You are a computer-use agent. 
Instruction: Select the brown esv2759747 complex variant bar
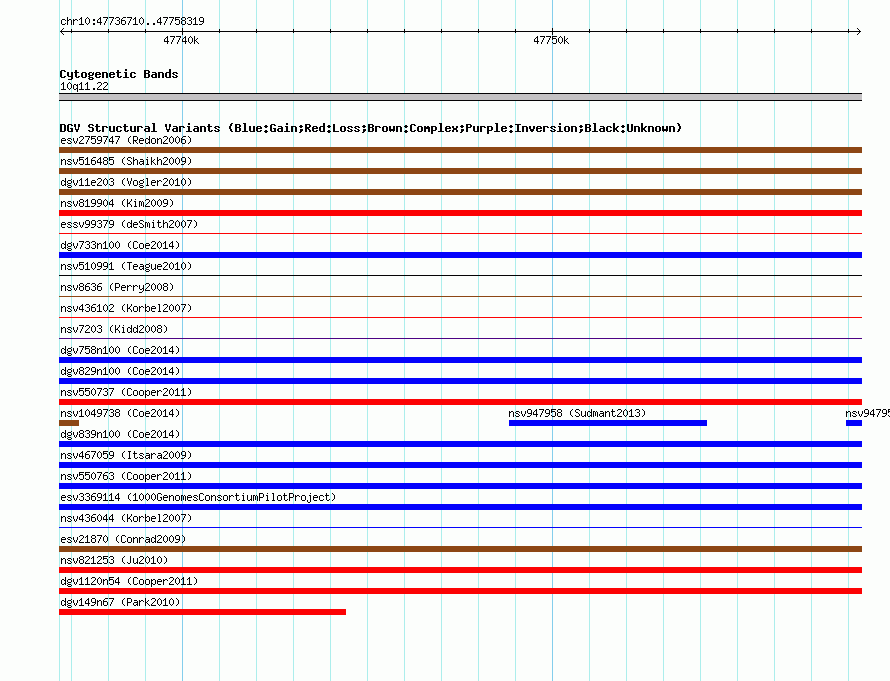point(460,150)
